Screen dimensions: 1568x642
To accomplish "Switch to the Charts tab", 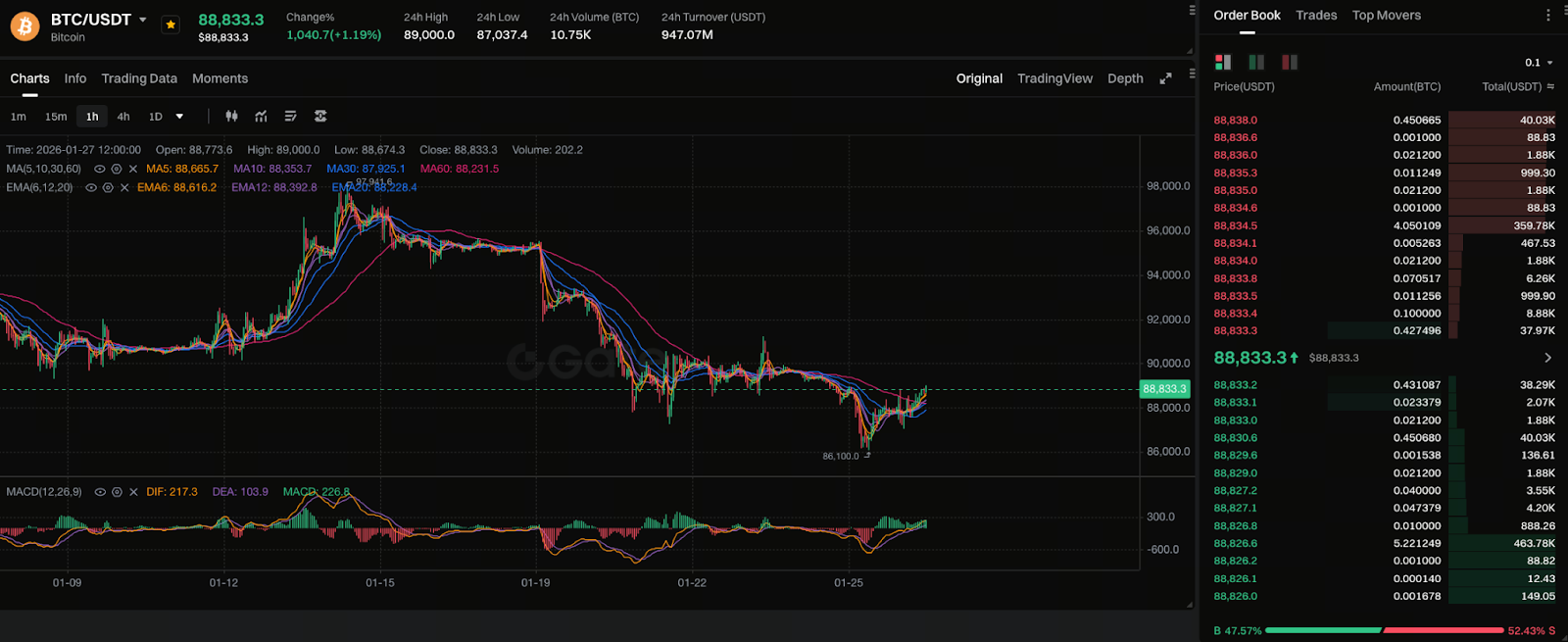I will (29, 78).
